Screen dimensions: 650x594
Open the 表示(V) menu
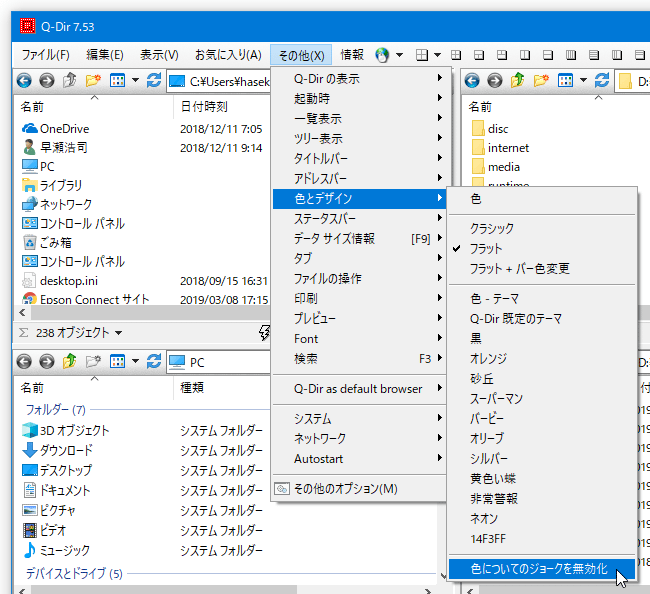159,55
